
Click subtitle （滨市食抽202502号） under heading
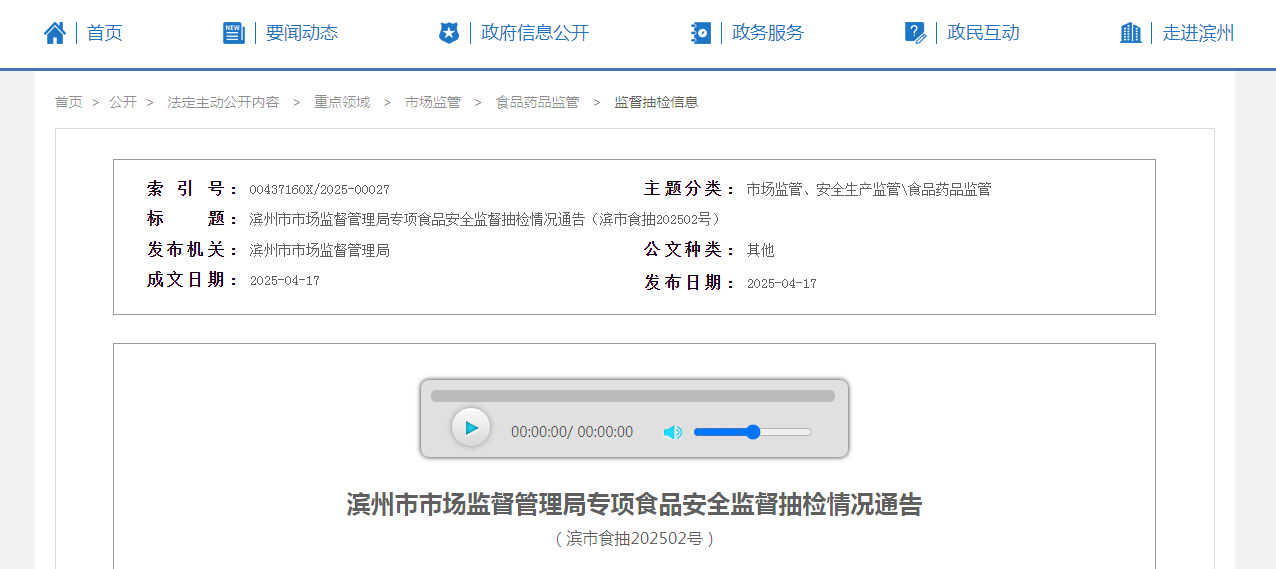(634, 538)
